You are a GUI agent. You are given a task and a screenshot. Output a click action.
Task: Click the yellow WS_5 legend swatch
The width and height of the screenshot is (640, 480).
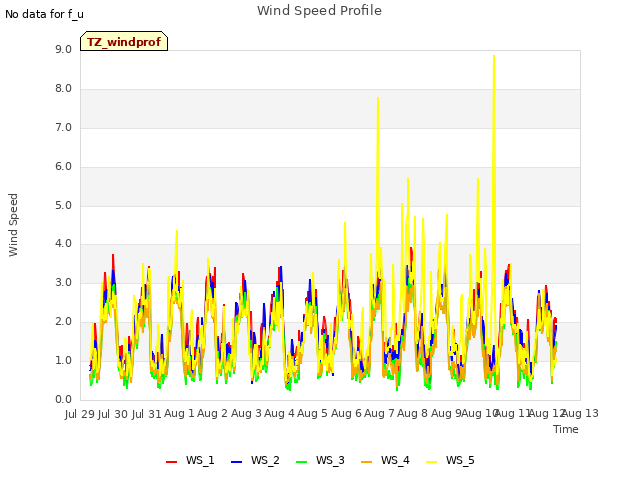[431, 462]
